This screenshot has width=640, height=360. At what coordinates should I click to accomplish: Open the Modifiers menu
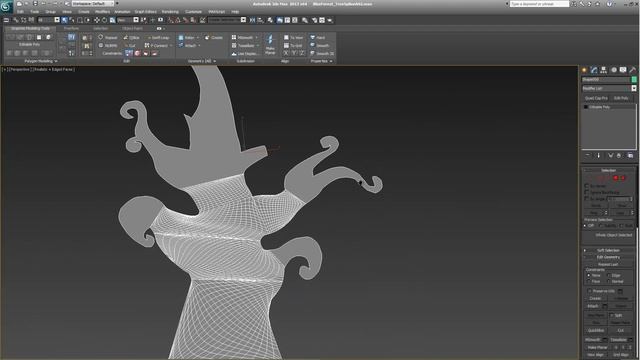click(x=102, y=12)
